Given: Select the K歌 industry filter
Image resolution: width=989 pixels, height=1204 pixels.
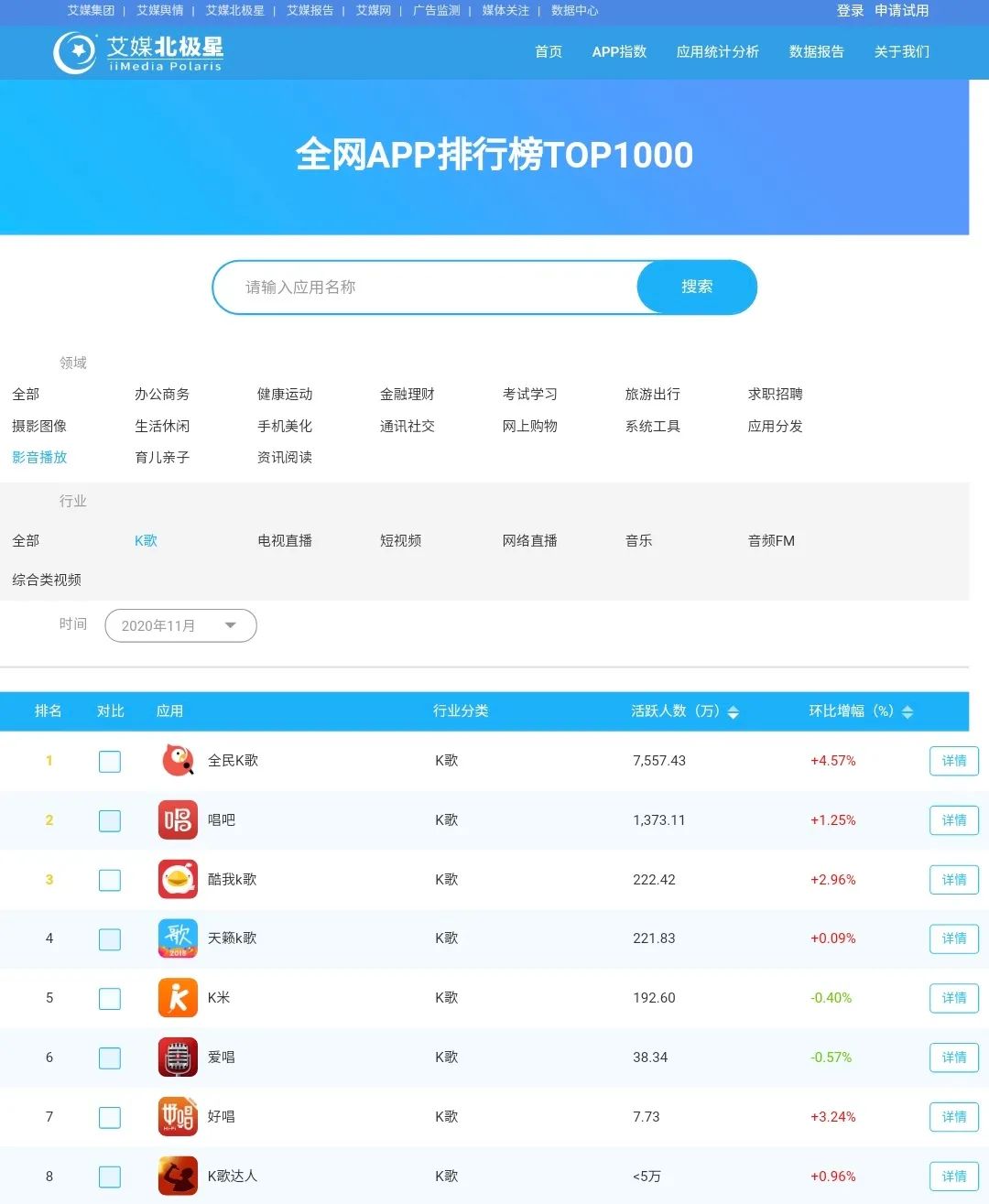Looking at the screenshot, I should [147, 541].
